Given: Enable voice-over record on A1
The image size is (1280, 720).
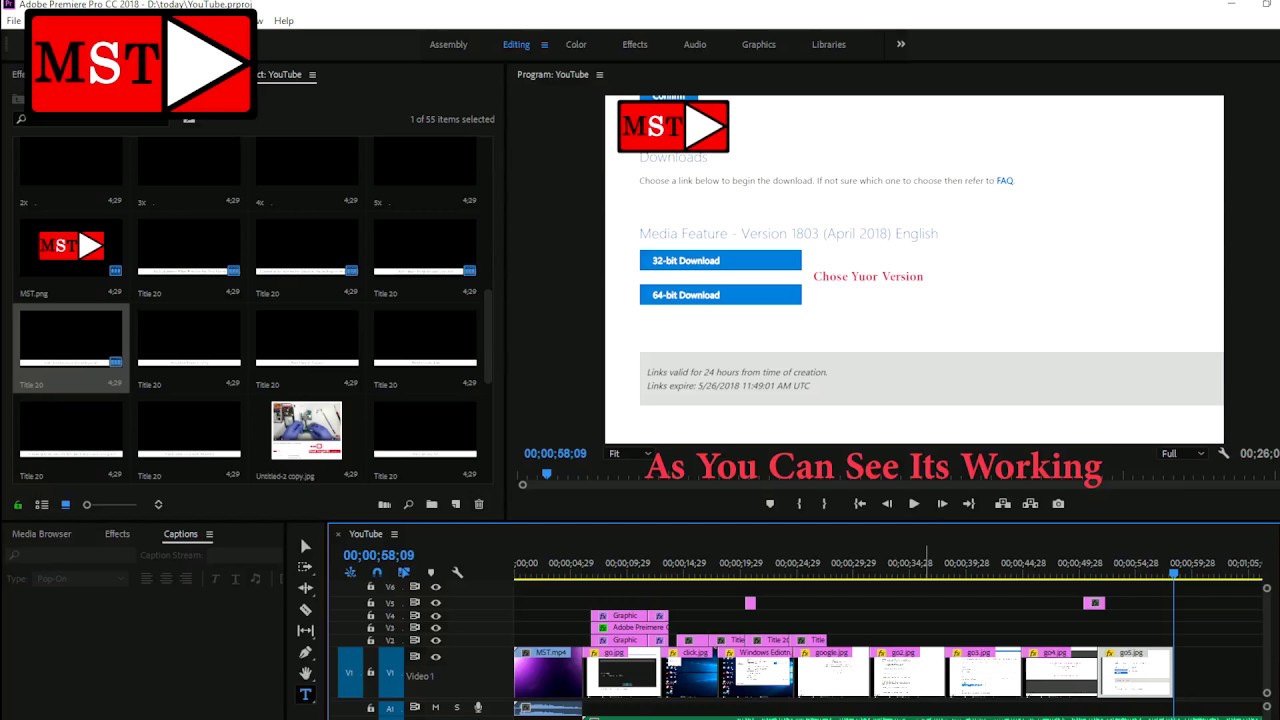Looking at the screenshot, I should coord(478,708).
